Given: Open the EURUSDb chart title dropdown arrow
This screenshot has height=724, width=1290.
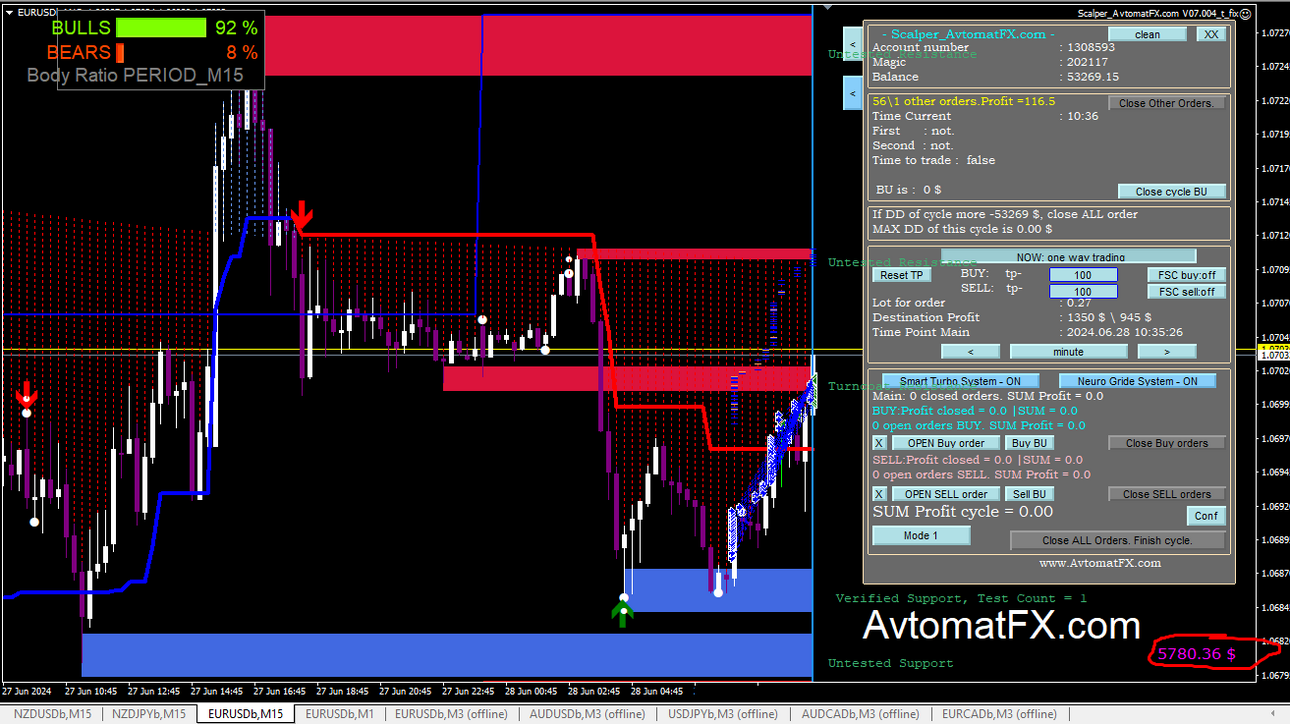Looking at the screenshot, I should pyautogui.click(x=9, y=13).
